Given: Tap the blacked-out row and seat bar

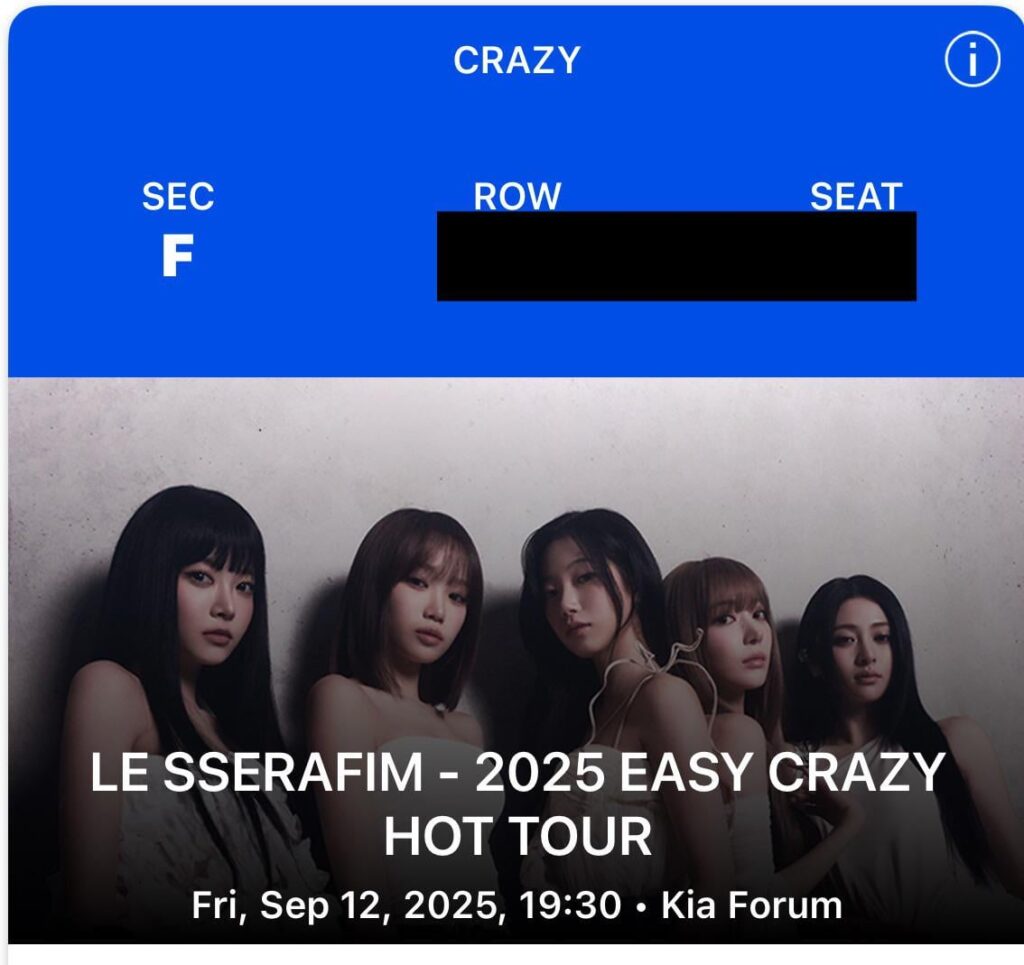Looking at the screenshot, I should point(676,257).
